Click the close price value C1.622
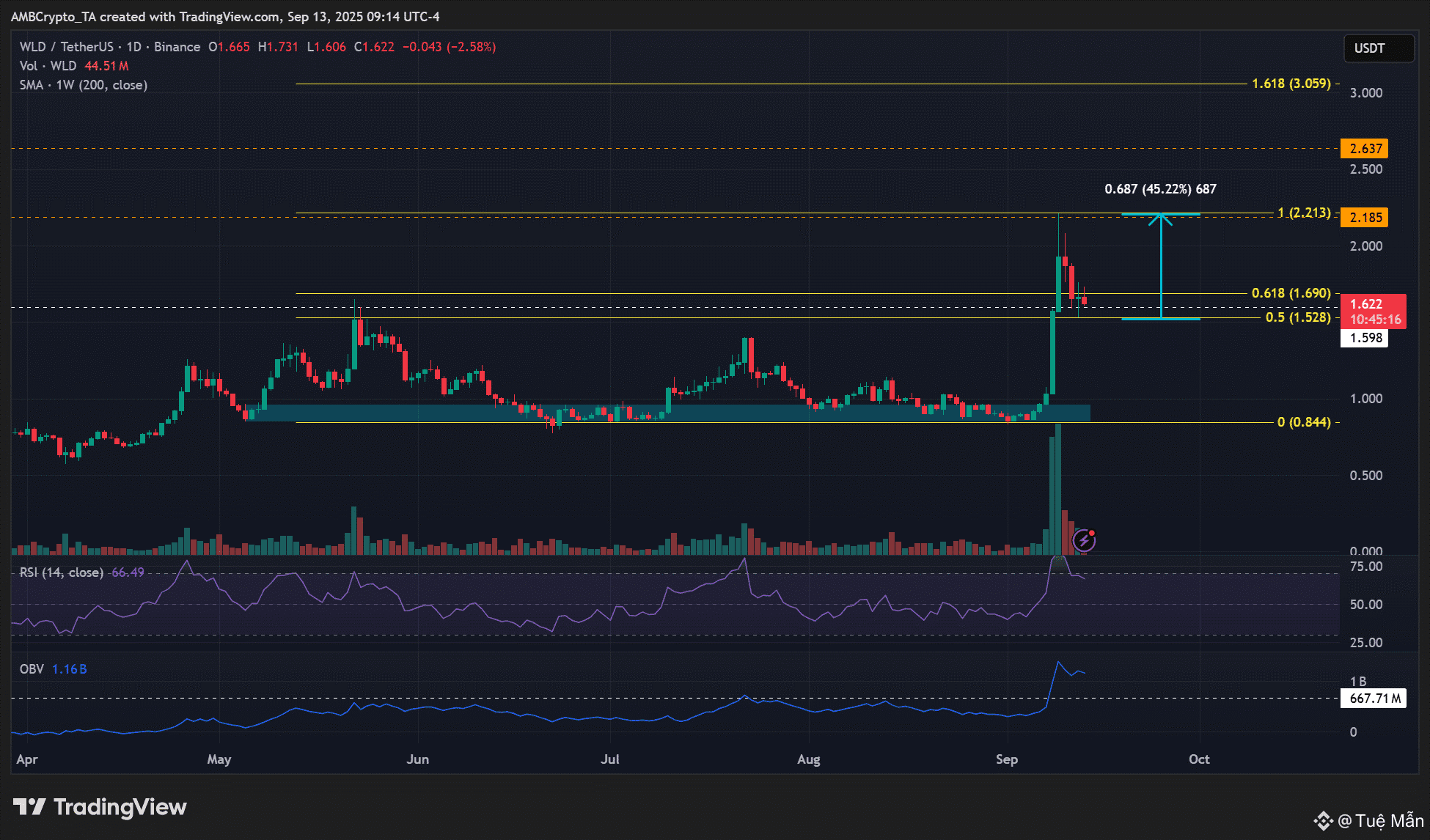The image size is (1430, 840). click(x=374, y=47)
